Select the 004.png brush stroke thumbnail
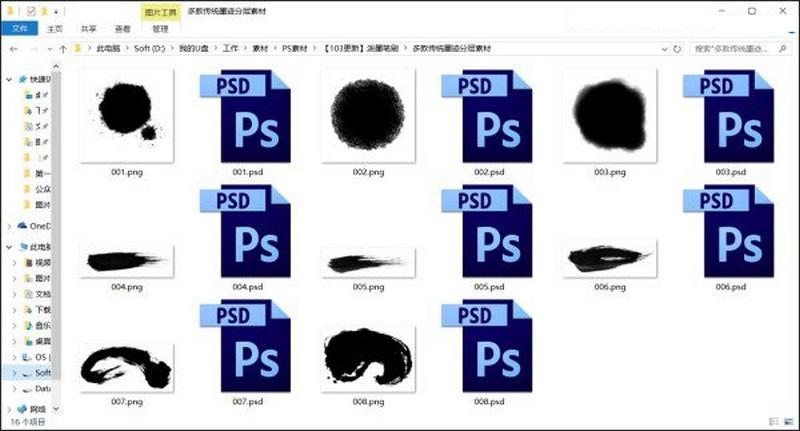This screenshot has height=431, width=800. 127,261
